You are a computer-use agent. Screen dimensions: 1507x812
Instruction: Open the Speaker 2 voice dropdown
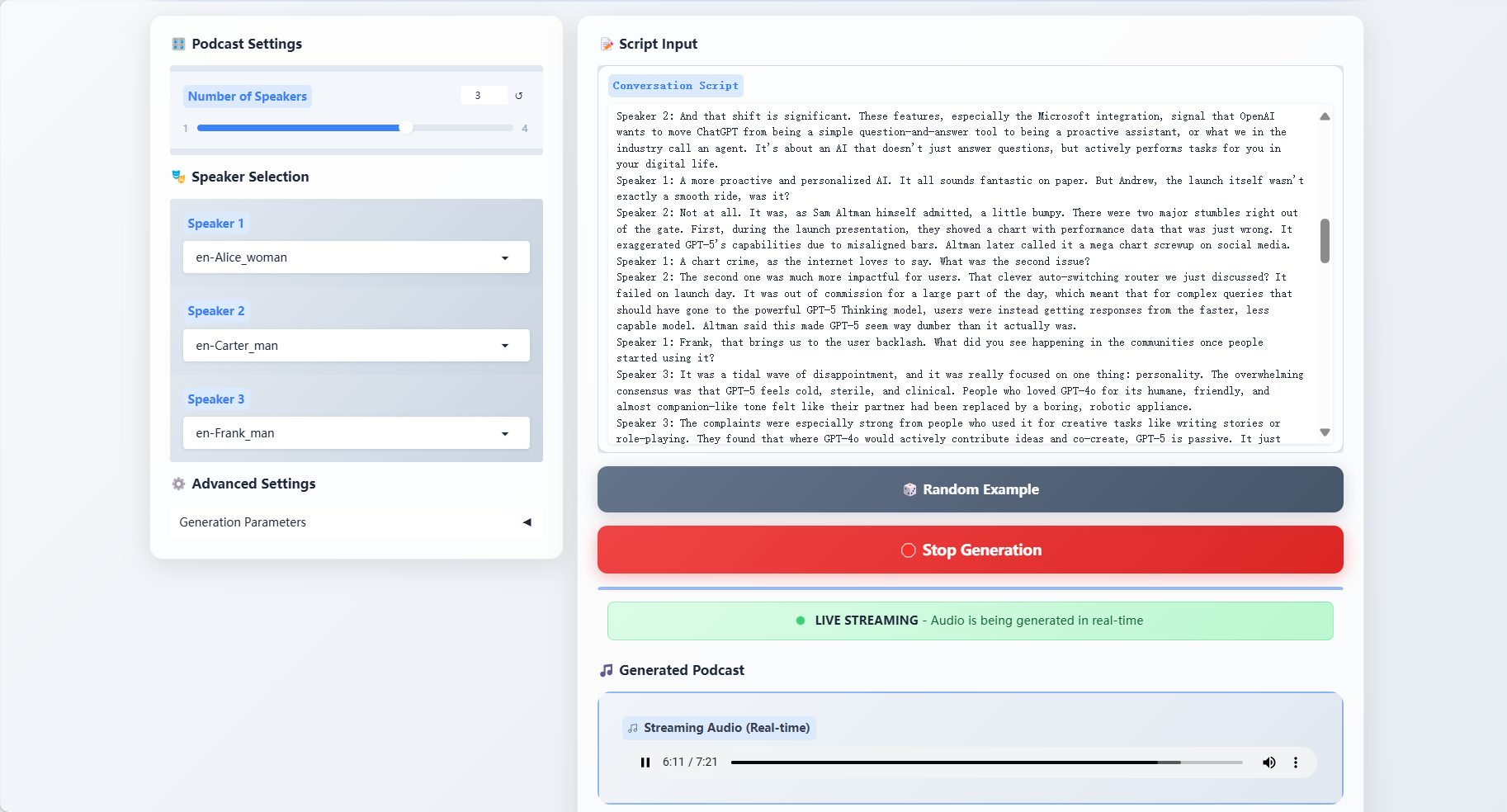356,346
